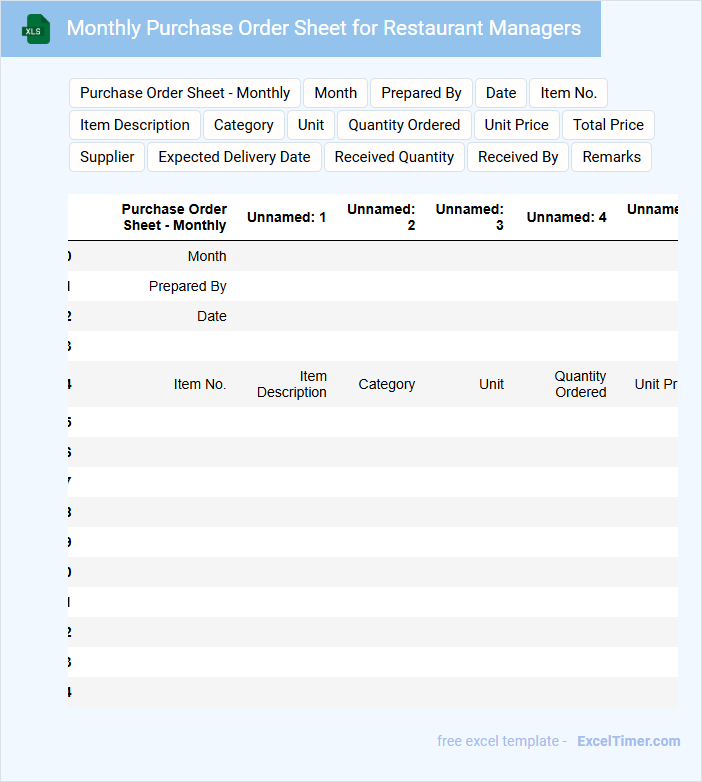Click the 'Item No.' table cell
The width and height of the screenshot is (702, 782).
199,384
